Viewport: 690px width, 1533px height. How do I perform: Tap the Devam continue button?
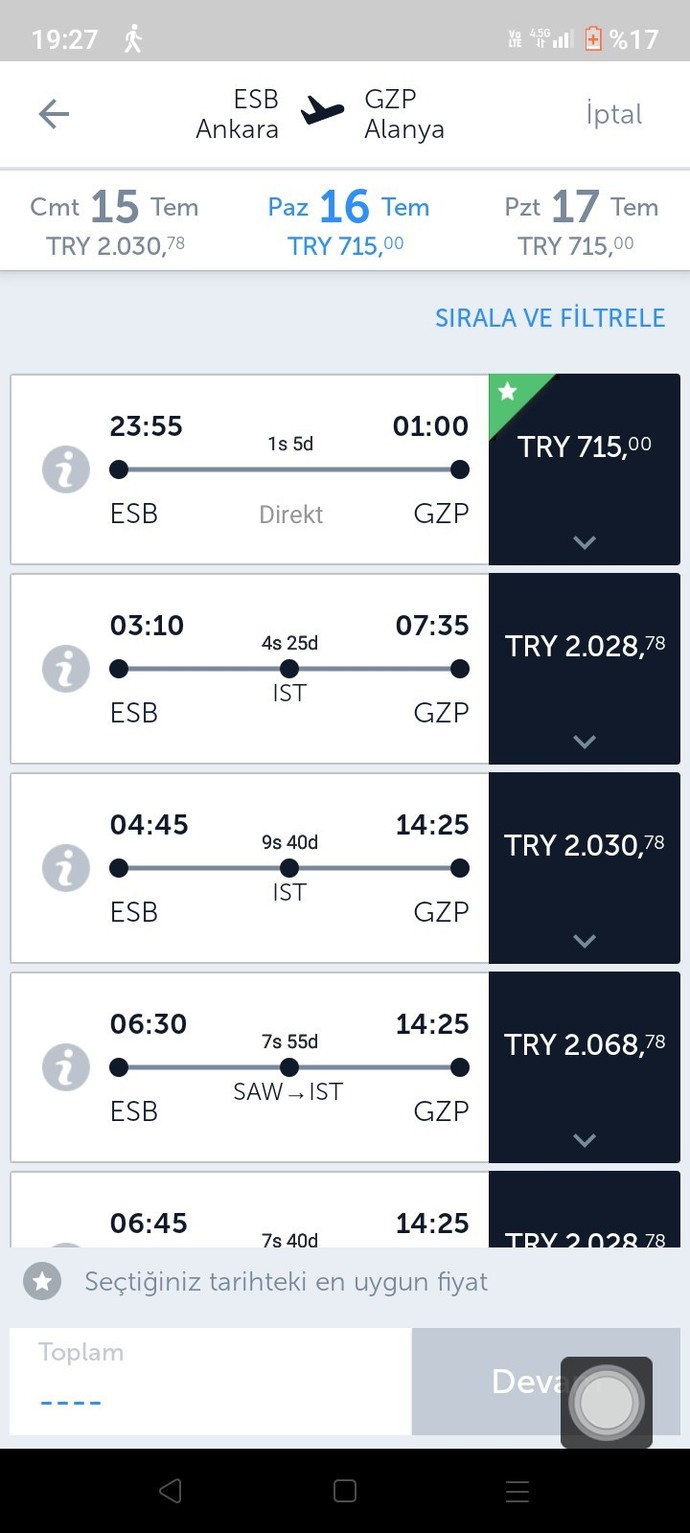coord(546,1381)
